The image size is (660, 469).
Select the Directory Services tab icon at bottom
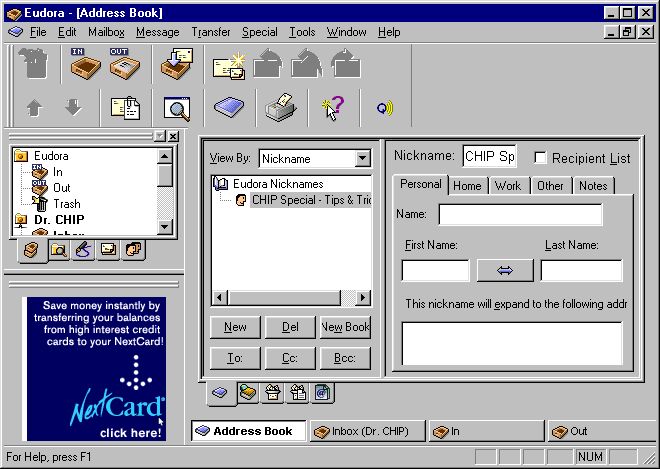click(248, 393)
